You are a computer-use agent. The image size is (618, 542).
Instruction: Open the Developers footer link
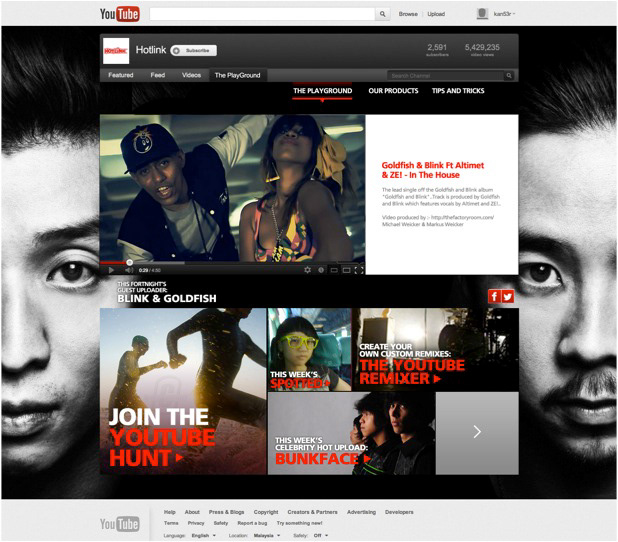coord(399,512)
